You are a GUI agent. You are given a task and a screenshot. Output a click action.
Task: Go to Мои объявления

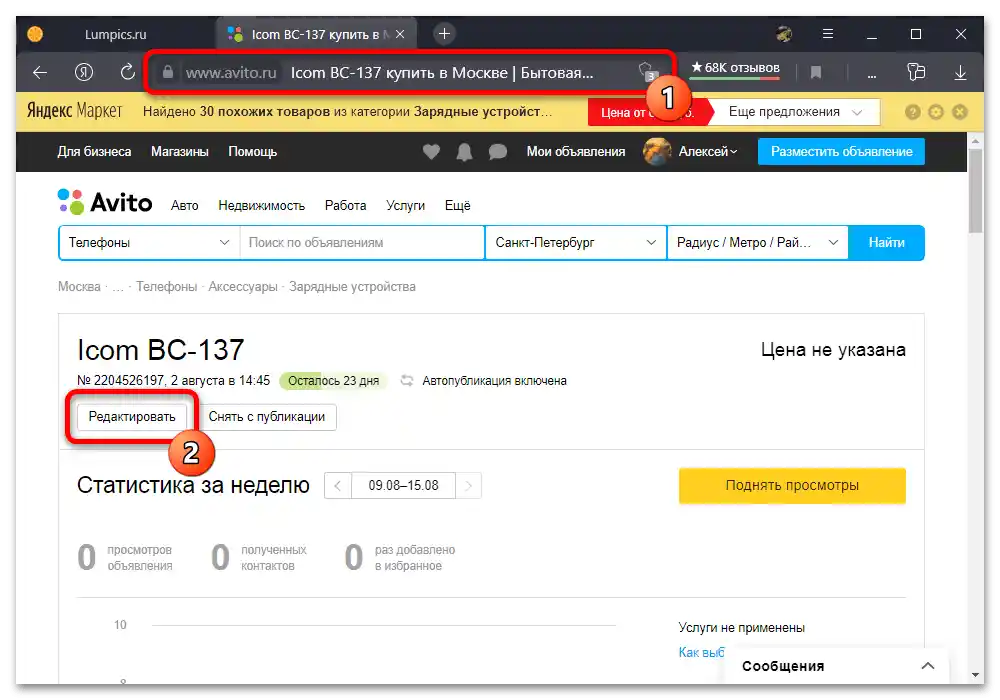click(x=576, y=152)
